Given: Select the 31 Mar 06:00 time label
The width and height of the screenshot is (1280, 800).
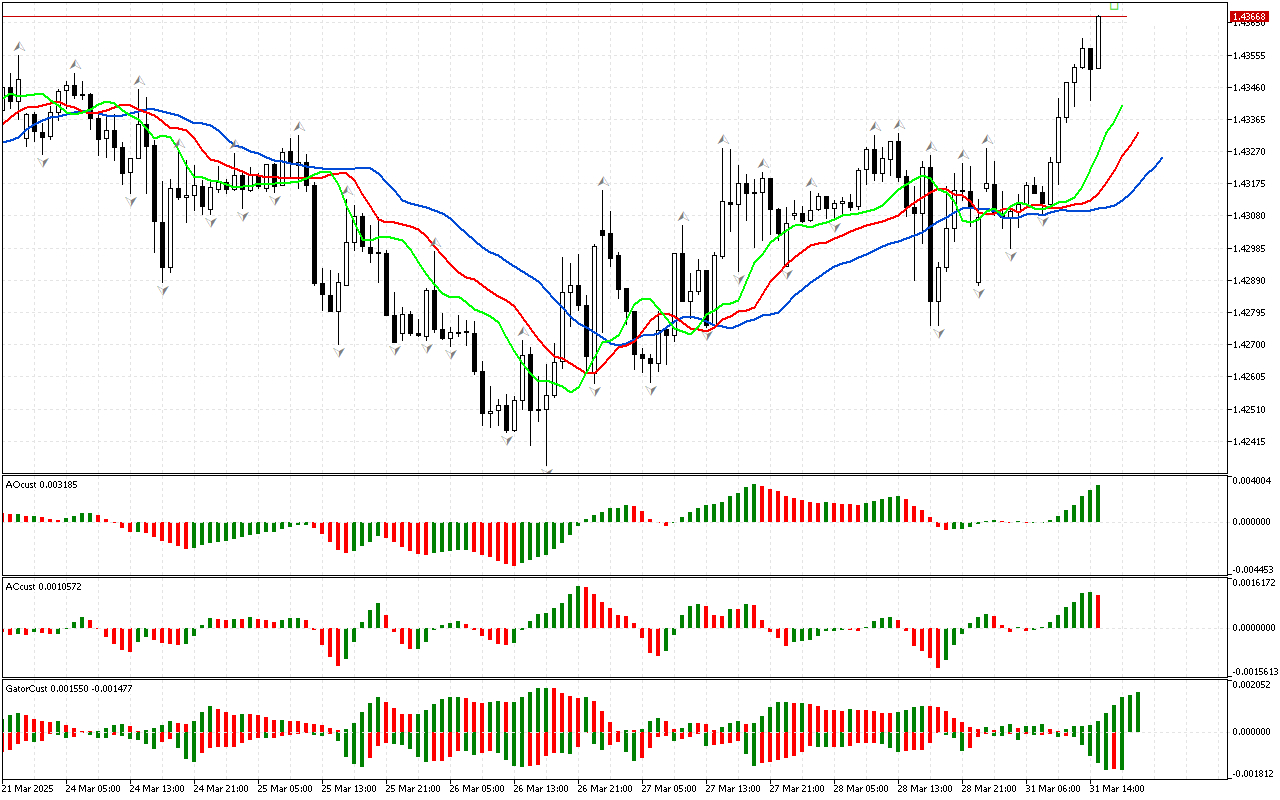Looking at the screenshot, I should (x=1053, y=788).
